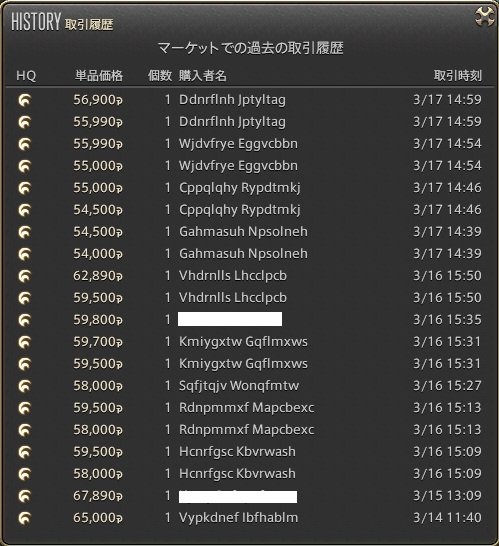Click the HQ icon on the 67,890 row

click(25, 496)
